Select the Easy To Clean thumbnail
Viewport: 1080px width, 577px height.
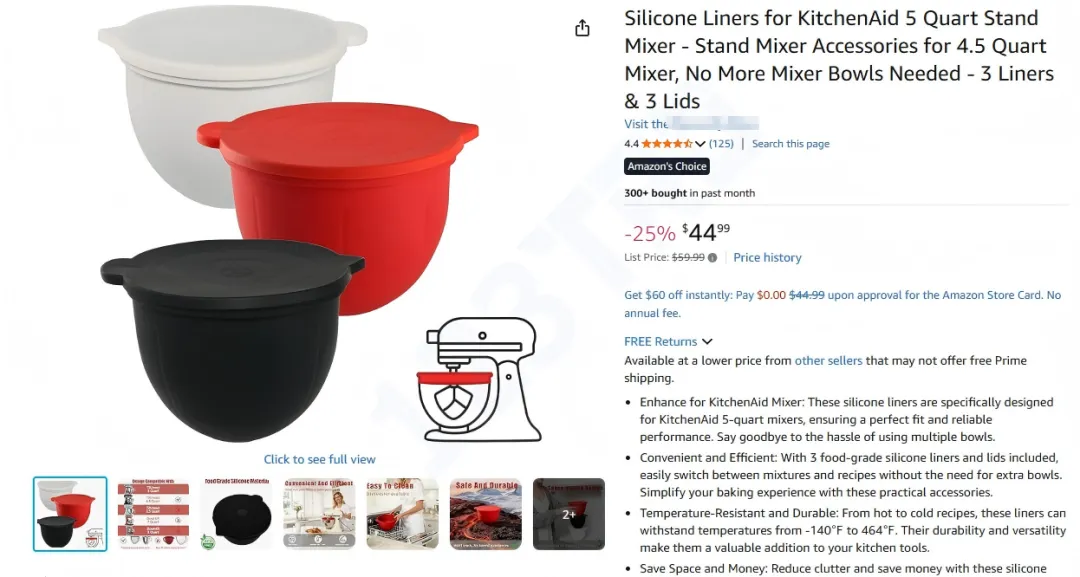tap(402, 514)
